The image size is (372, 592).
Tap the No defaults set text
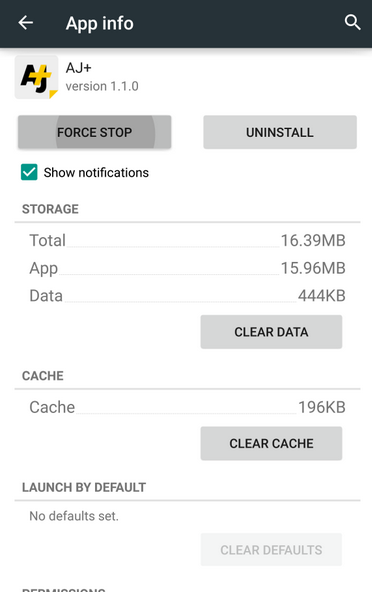[x=74, y=516]
